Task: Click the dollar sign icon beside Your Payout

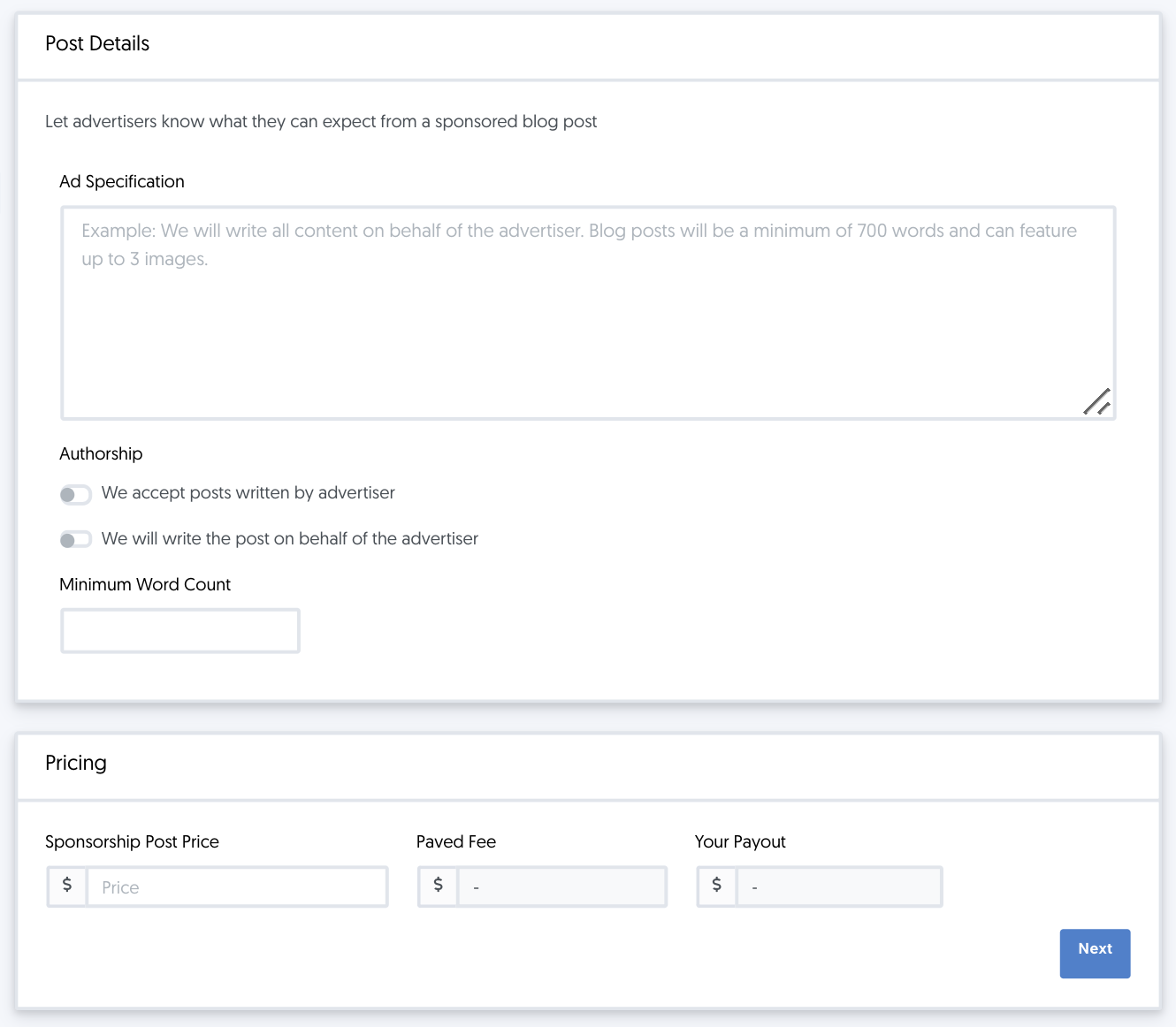Action: click(716, 886)
